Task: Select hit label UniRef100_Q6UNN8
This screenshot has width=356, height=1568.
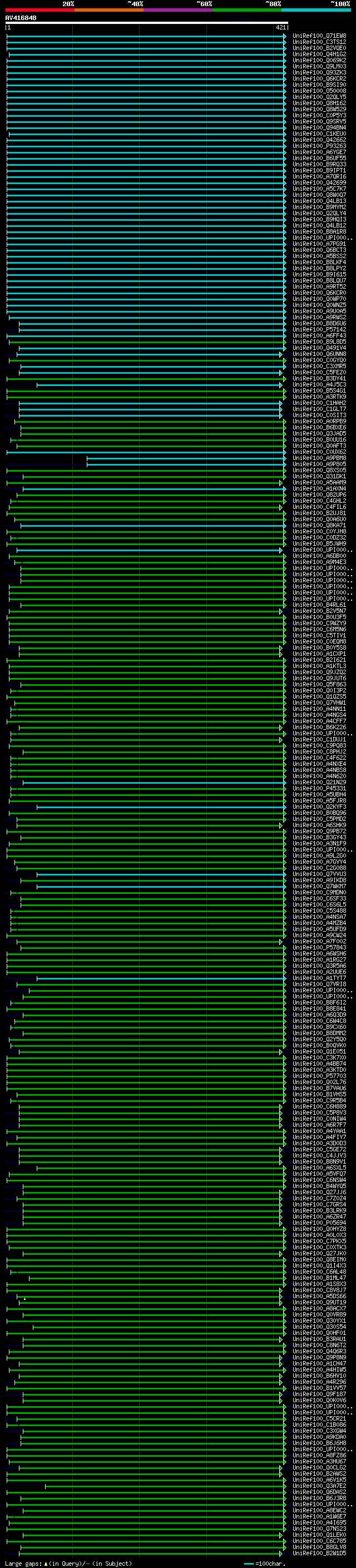Action: tap(319, 354)
